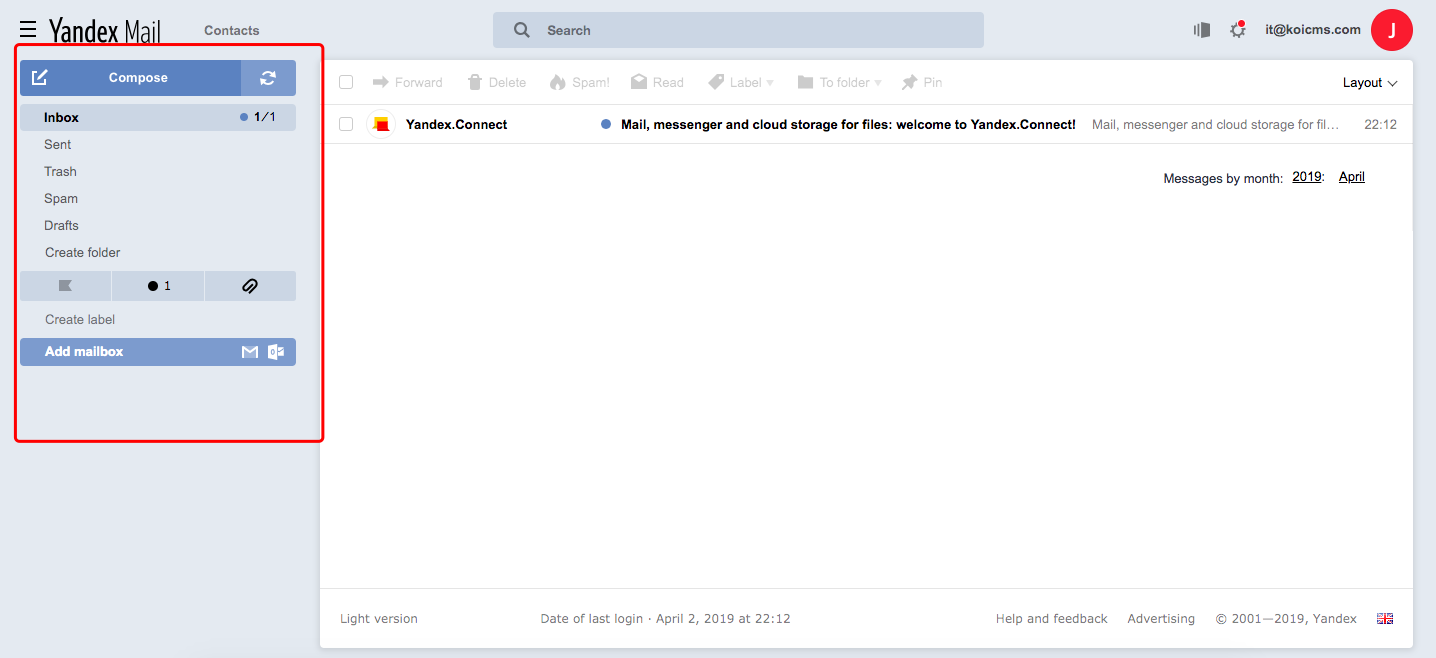1436x658 pixels.
Task: Filter unread messages with the dot icon
Action: (x=158, y=286)
